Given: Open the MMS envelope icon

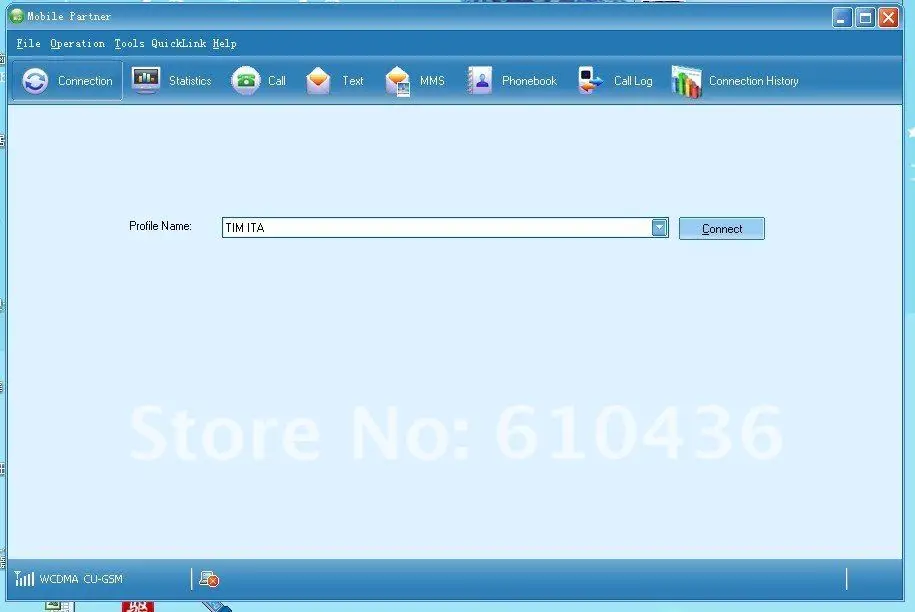Looking at the screenshot, I should click(397, 81).
